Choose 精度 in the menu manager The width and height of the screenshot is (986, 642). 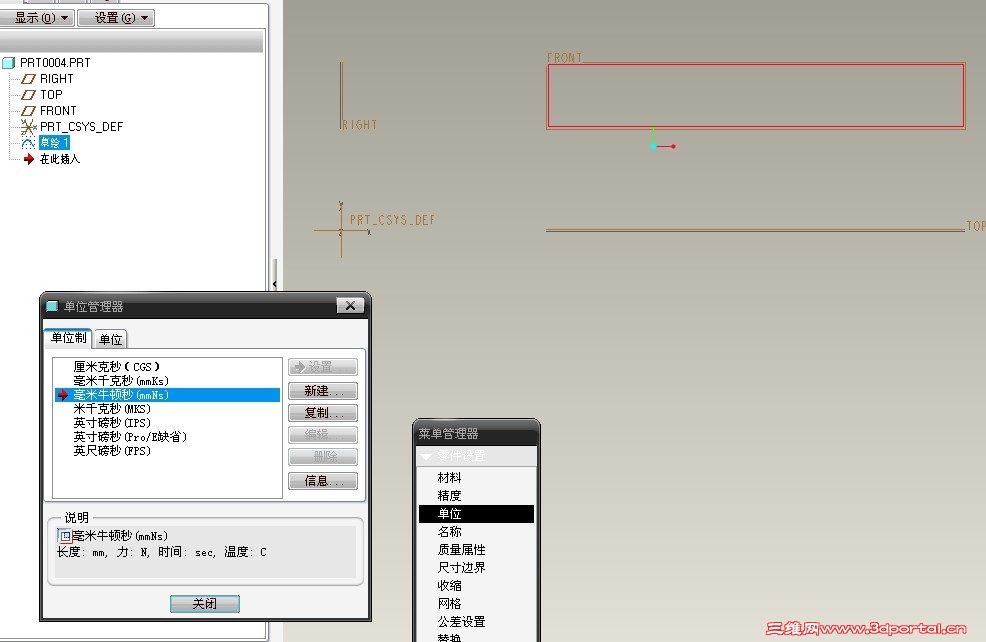pos(449,496)
